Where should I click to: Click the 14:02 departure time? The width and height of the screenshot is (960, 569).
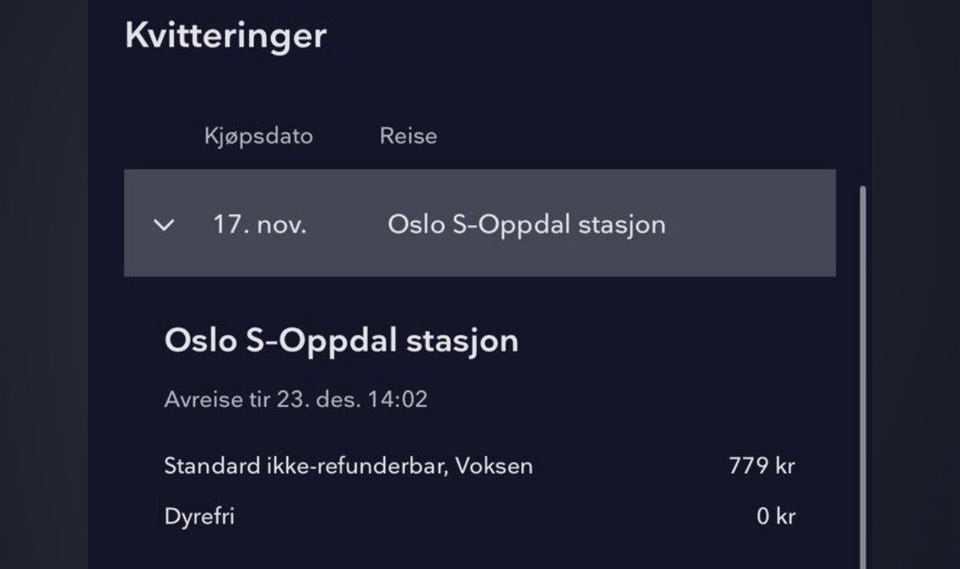[x=401, y=400]
